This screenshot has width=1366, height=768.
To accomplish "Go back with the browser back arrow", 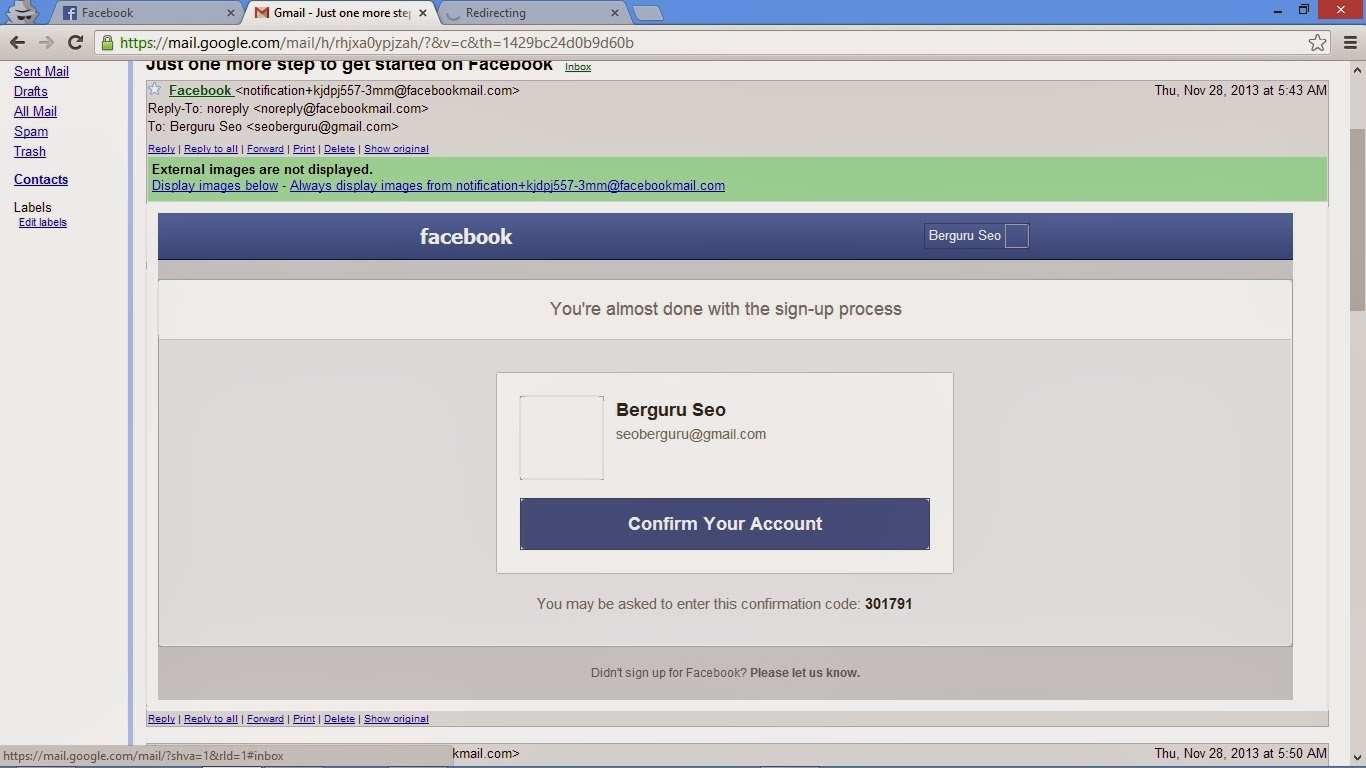I will click(x=17, y=42).
